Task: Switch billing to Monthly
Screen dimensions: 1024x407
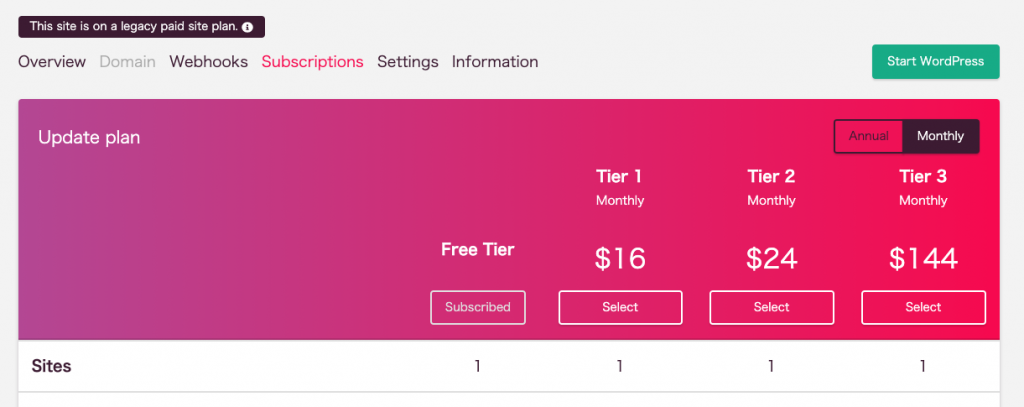Action: click(940, 136)
